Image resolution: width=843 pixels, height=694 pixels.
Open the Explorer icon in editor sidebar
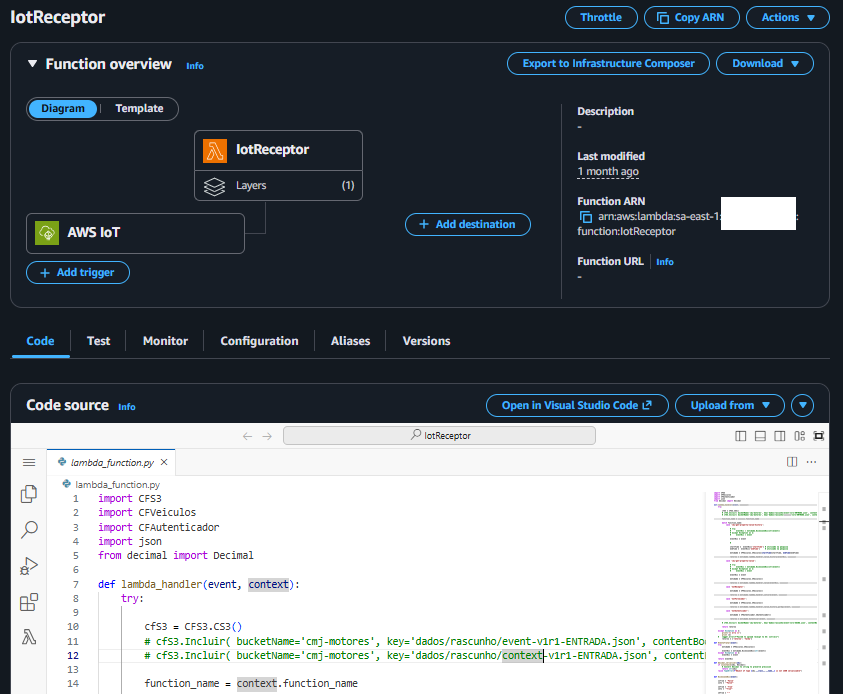[x=29, y=493]
